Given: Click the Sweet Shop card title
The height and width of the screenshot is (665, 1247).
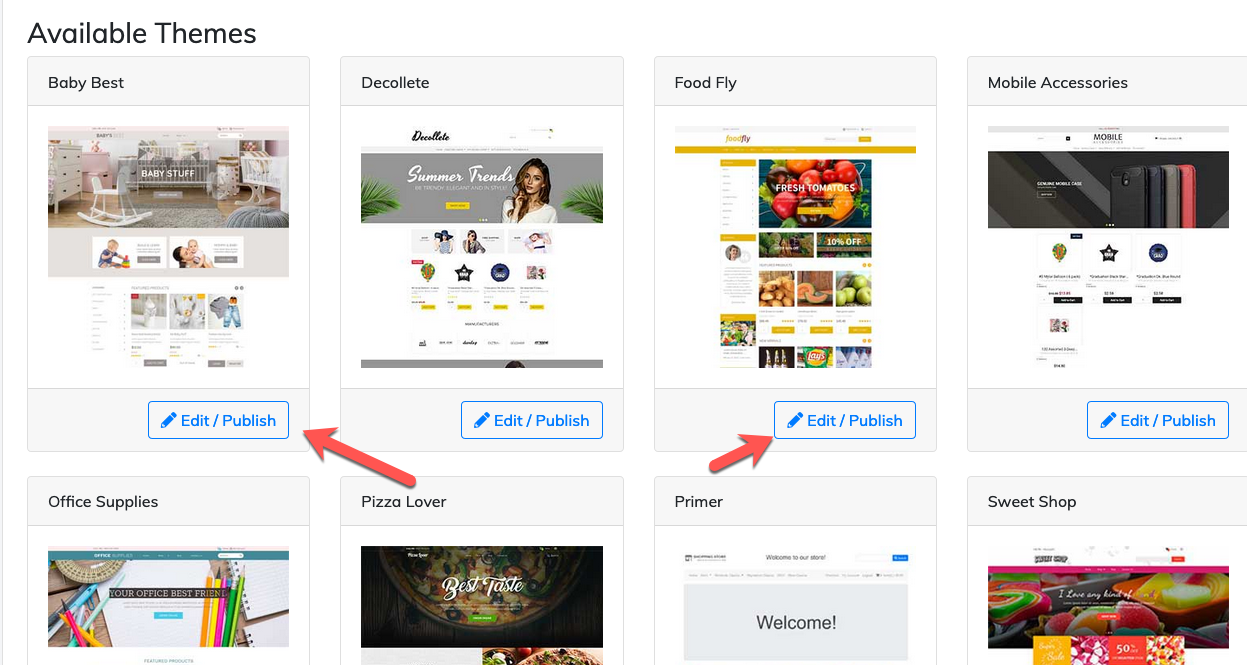Looking at the screenshot, I should (x=1032, y=501).
